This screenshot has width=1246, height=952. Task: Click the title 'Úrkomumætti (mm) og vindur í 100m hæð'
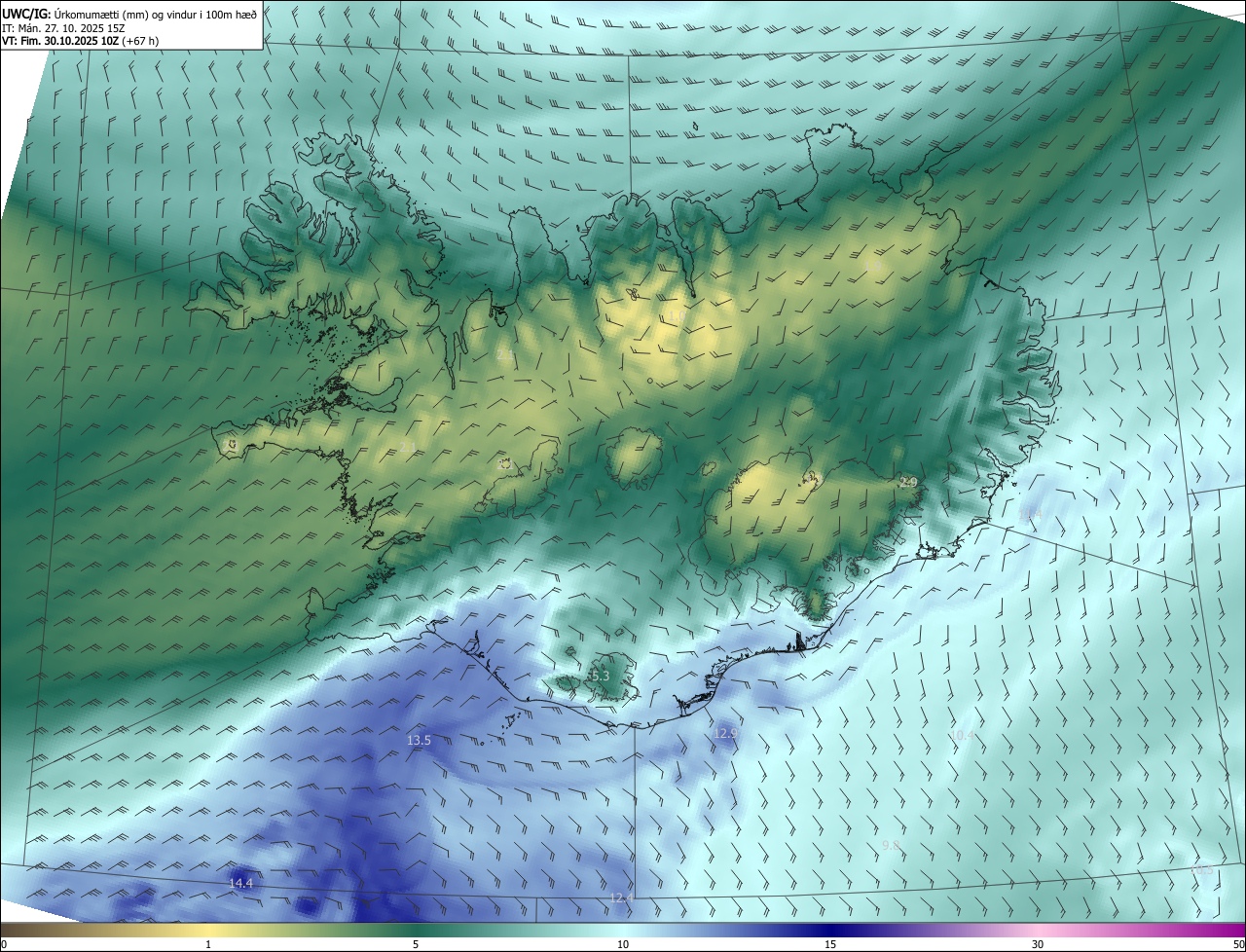(x=156, y=15)
